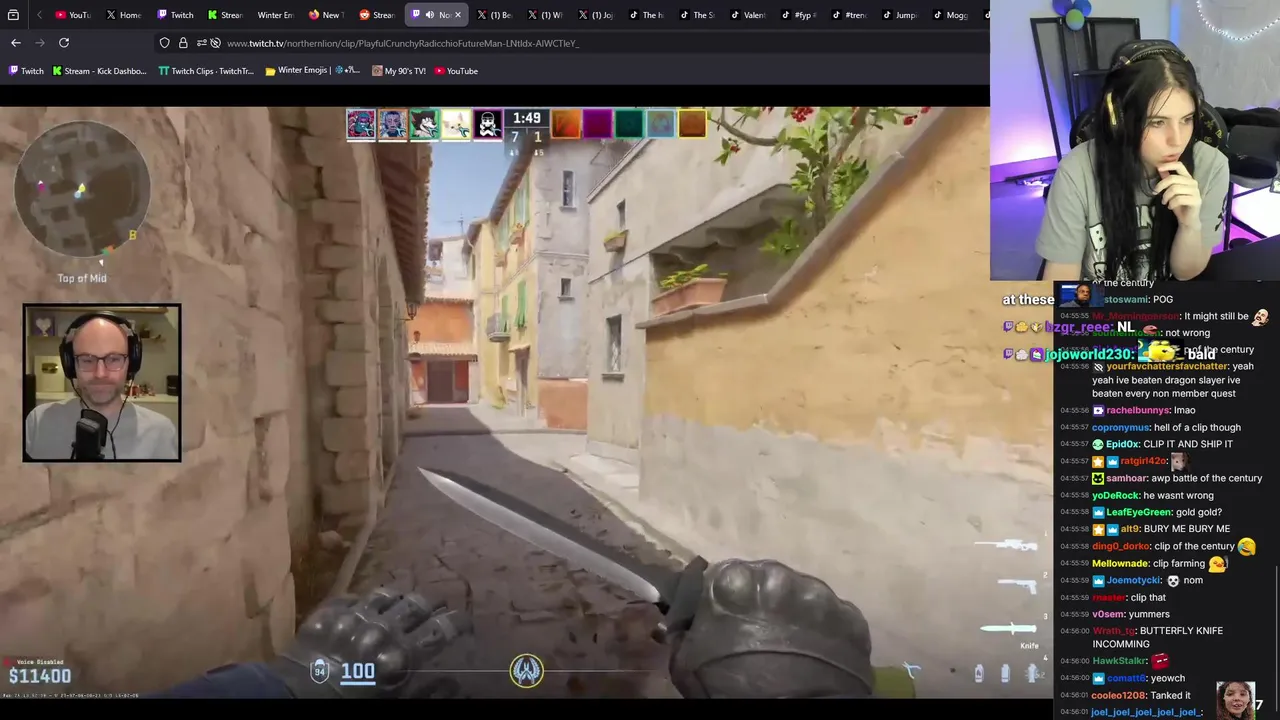Go forward in browser history

tap(40, 43)
